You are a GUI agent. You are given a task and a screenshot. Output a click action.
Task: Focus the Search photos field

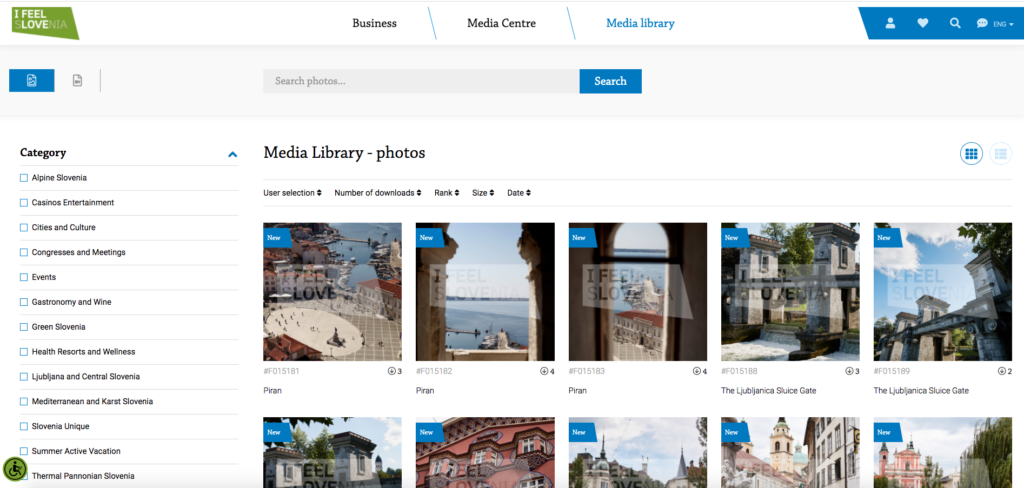pos(421,81)
